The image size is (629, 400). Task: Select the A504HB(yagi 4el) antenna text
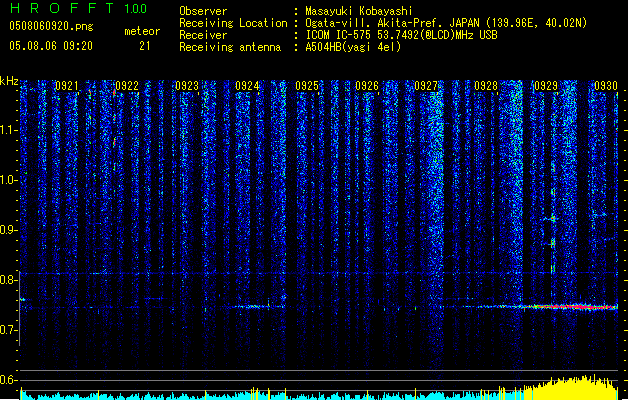[353, 47]
